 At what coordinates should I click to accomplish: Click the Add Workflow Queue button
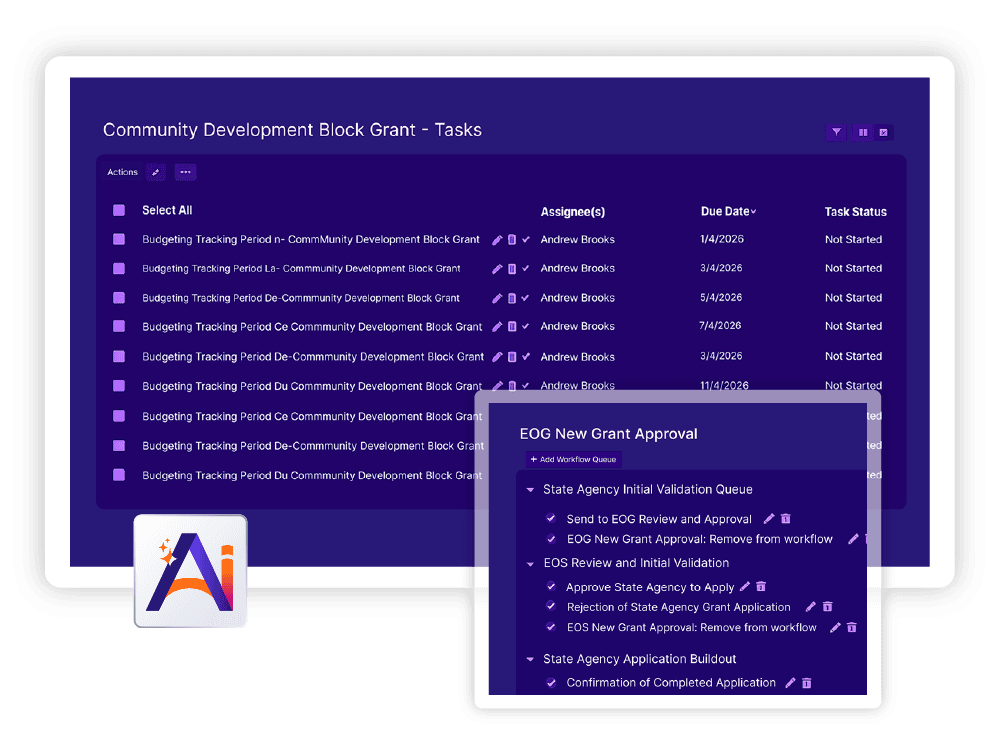click(x=574, y=459)
